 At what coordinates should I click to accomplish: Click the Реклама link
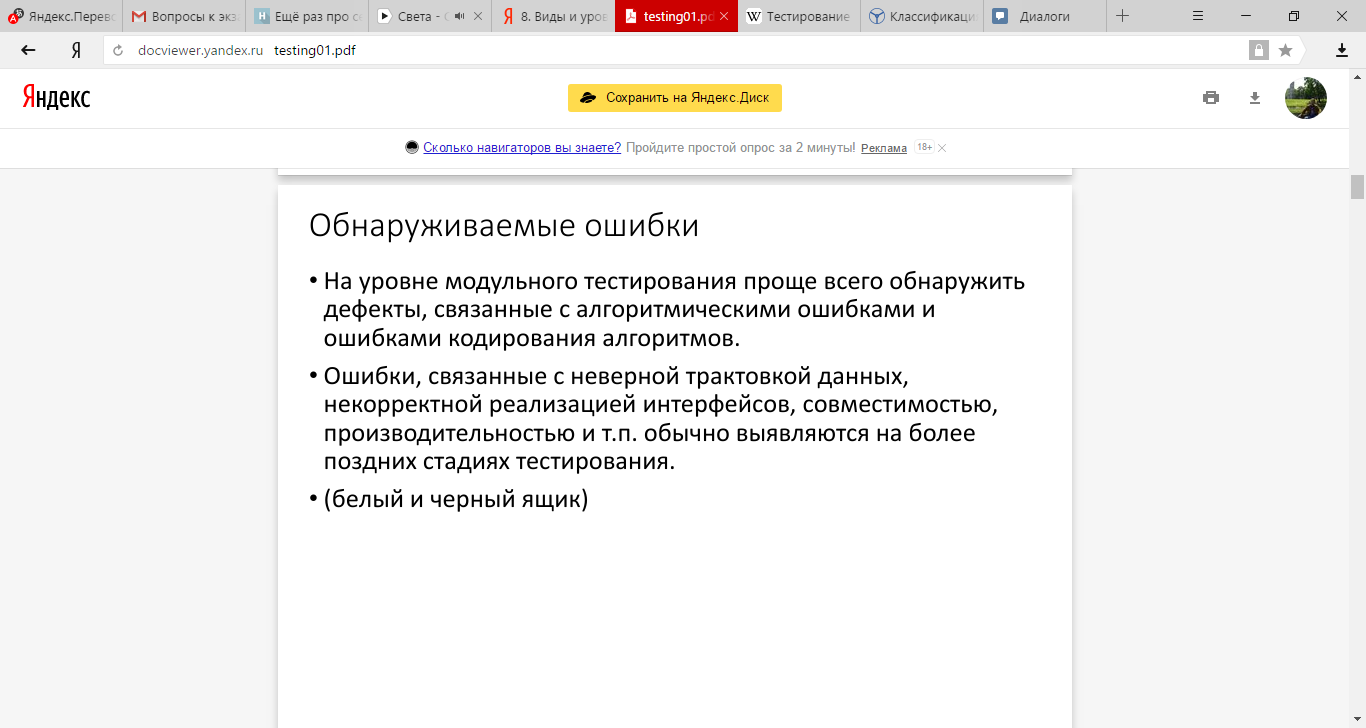click(884, 148)
